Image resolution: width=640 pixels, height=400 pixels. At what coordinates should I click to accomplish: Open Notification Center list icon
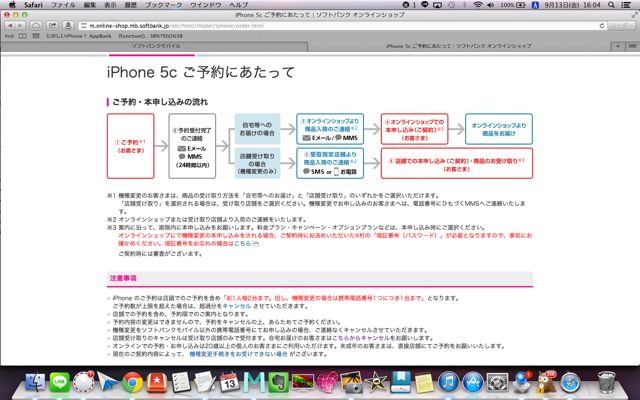pos(626,5)
